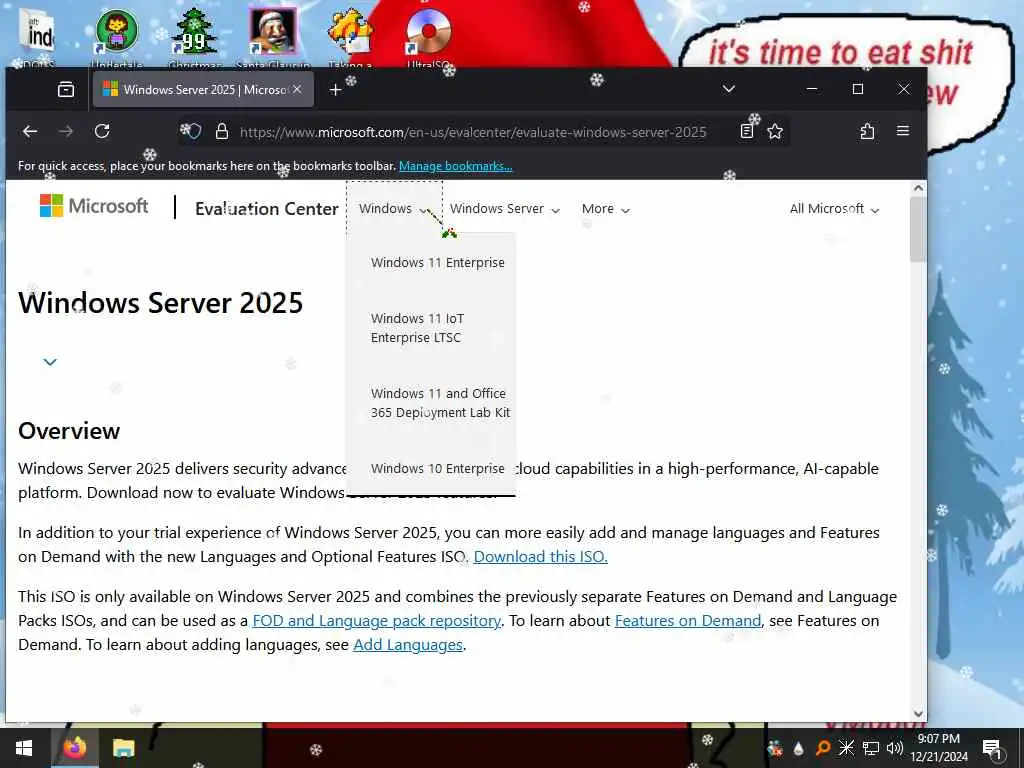Collapse the Windows navigation dropdown
1024x768 pixels.
tap(394, 208)
